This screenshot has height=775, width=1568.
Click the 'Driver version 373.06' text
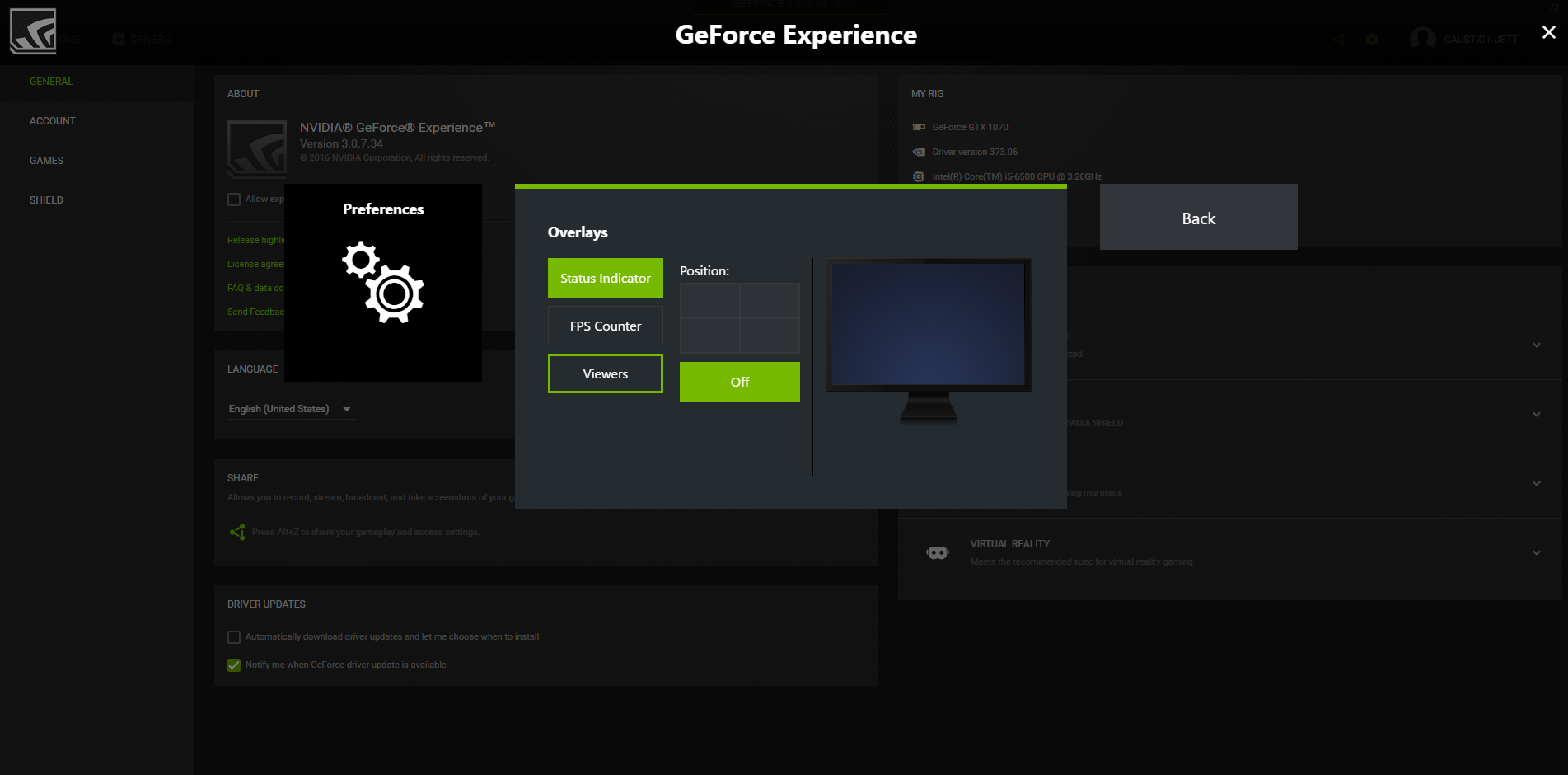click(975, 152)
